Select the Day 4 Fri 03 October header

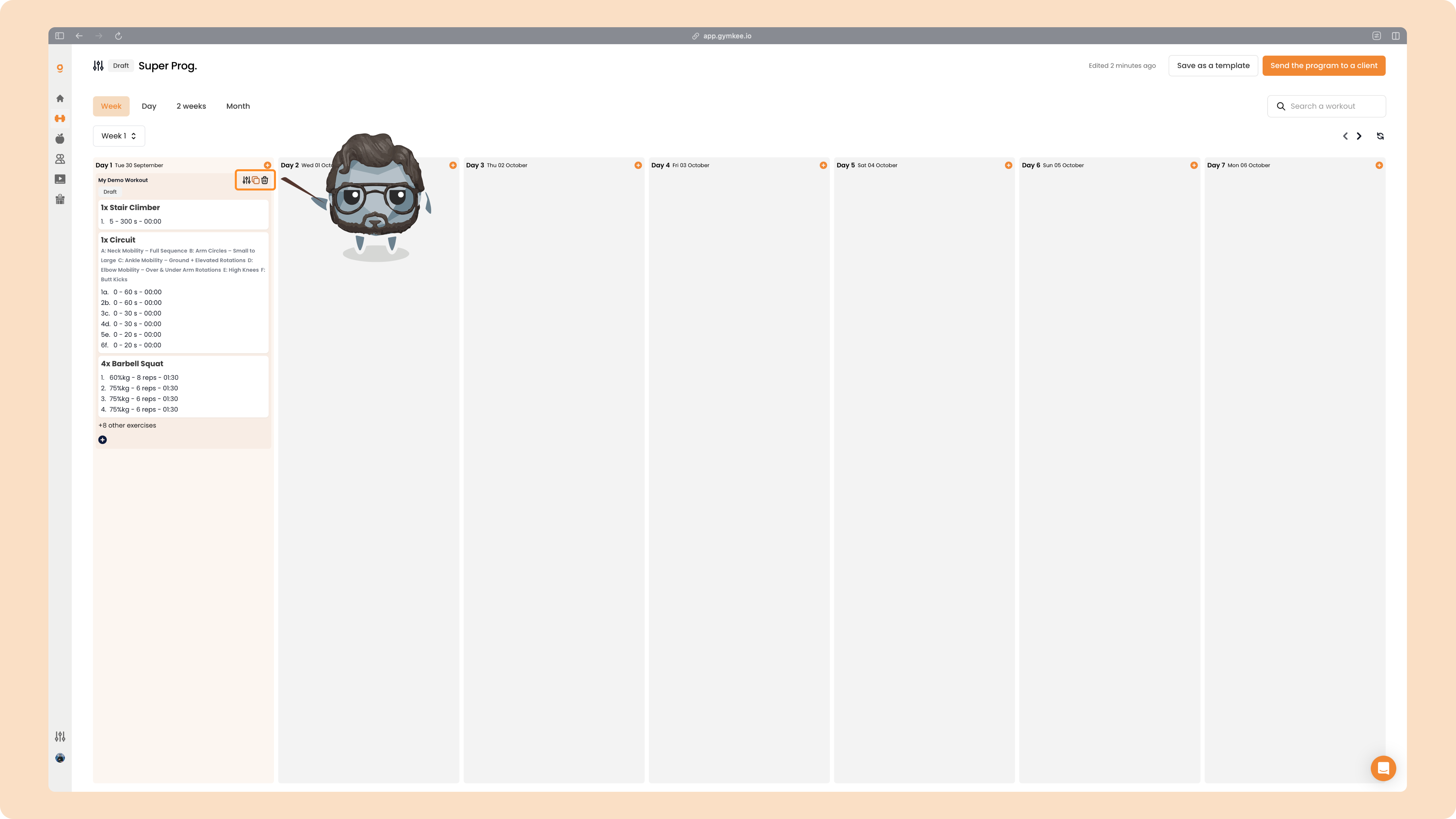[681, 165]
